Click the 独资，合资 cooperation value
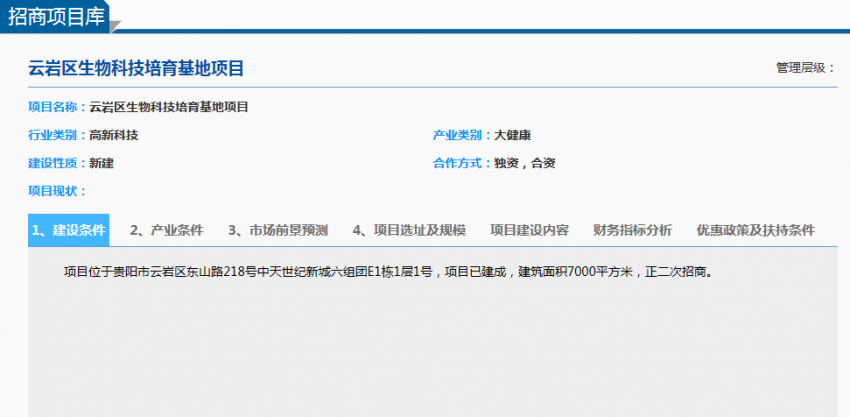Image resolution: width=850 pixels, height=417 pixels. click(x=524, y=163)
